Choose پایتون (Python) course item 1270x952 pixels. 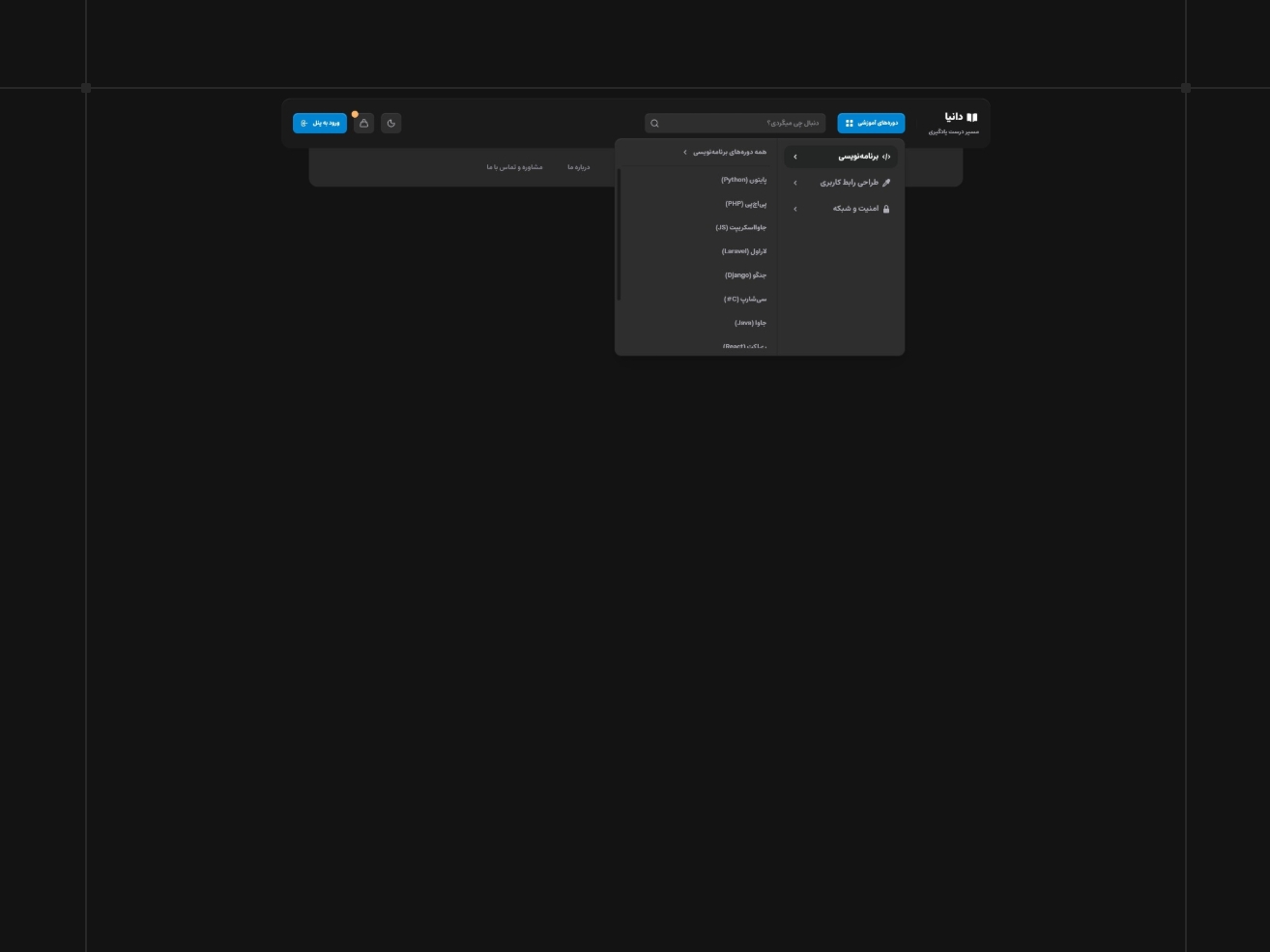pos(743,180)
